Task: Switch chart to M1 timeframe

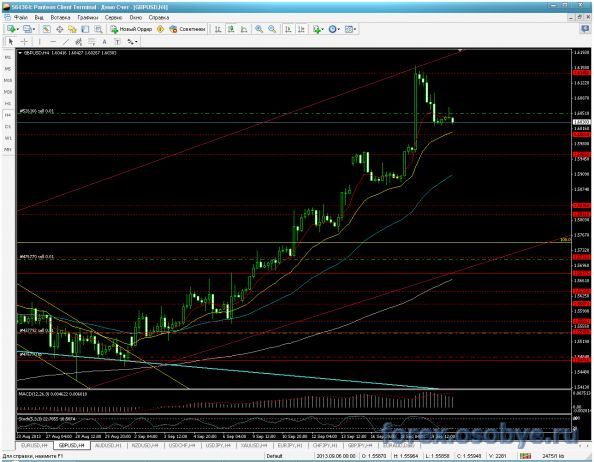Action: pos(8,57)
